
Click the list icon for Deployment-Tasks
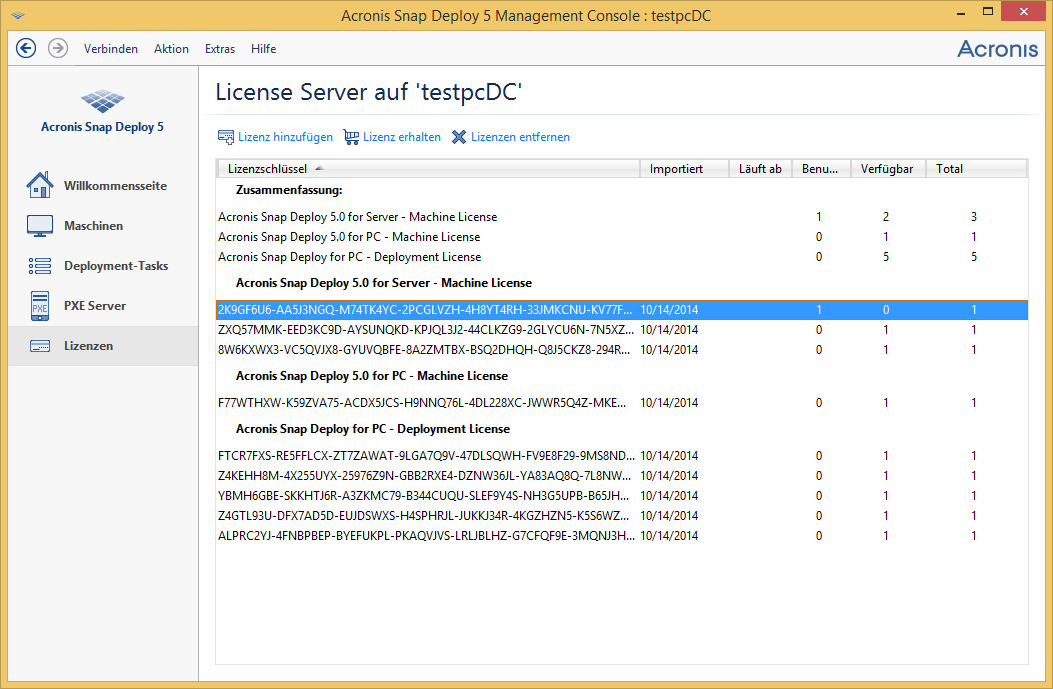coord(40,266)
